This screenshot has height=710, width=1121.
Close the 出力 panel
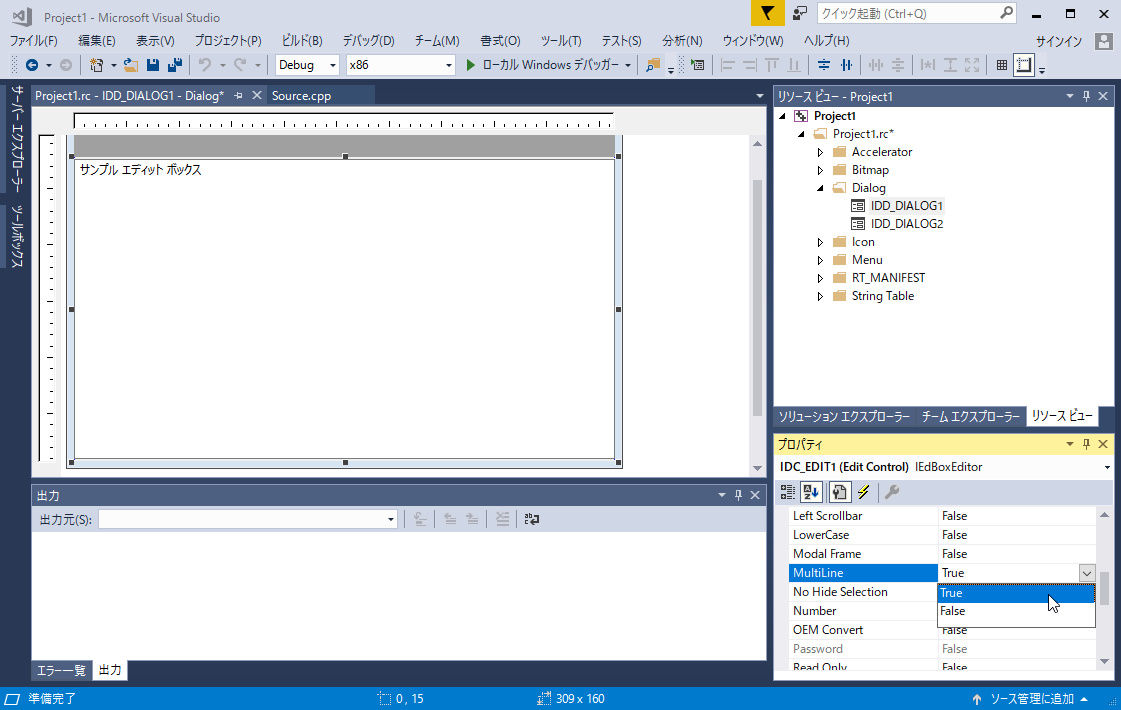click(x=755, y=495)
